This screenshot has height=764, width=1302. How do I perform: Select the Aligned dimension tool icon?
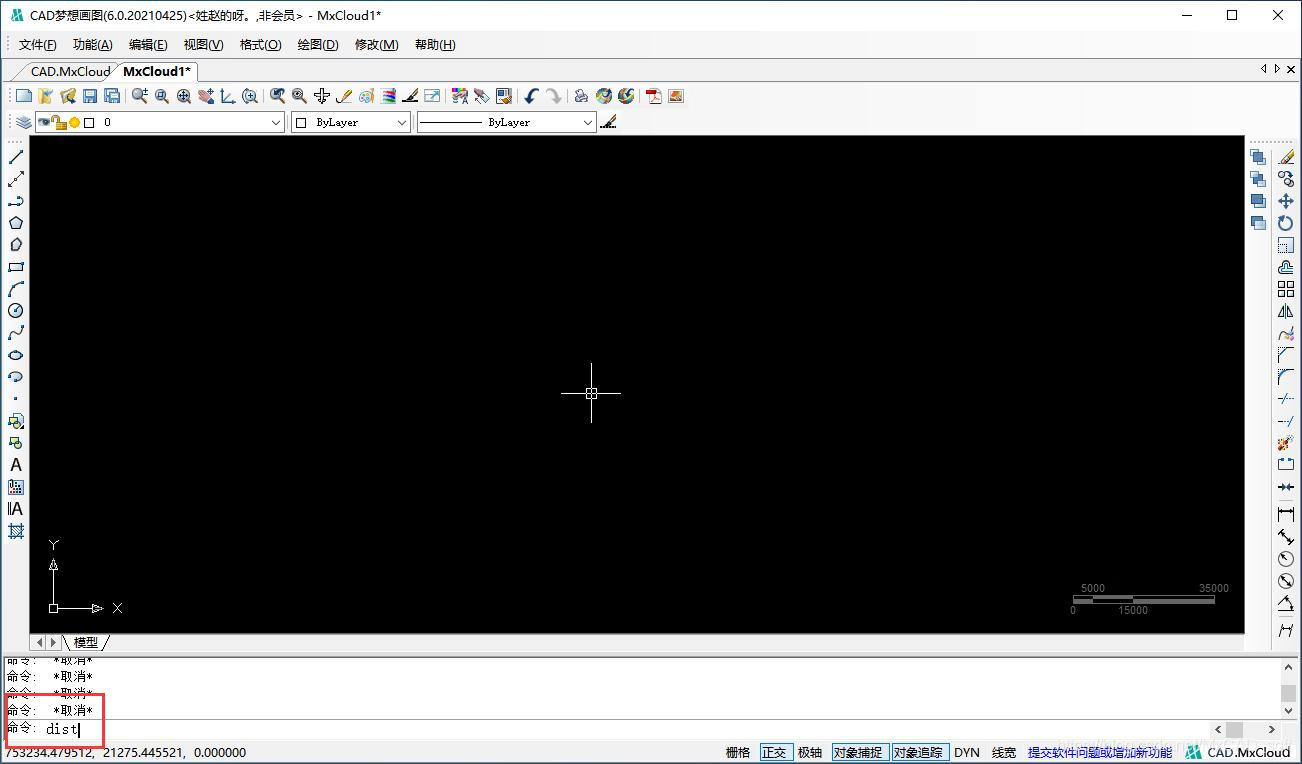tap(1286, 537)
